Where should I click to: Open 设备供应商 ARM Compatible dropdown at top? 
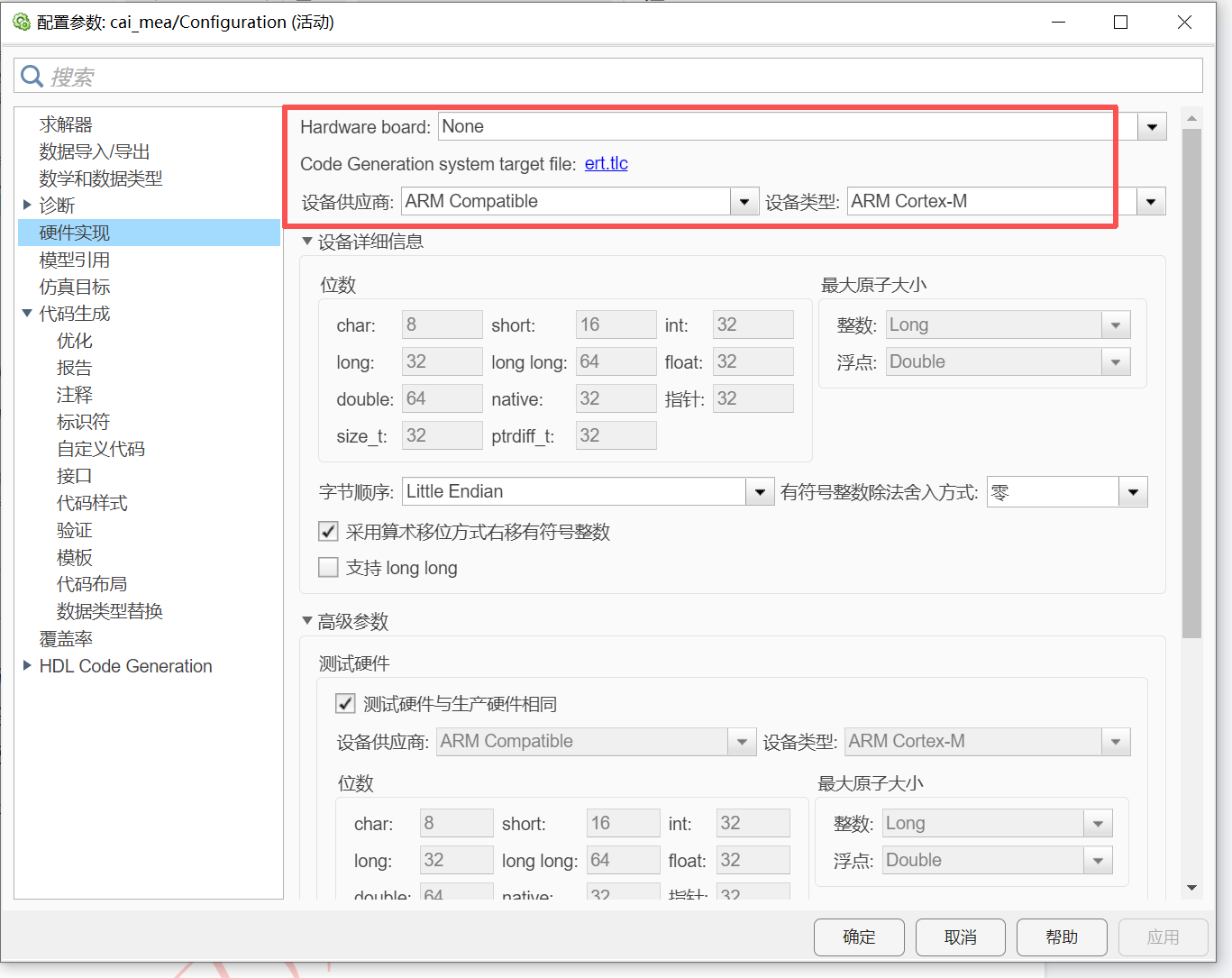[x=744, y=202]
